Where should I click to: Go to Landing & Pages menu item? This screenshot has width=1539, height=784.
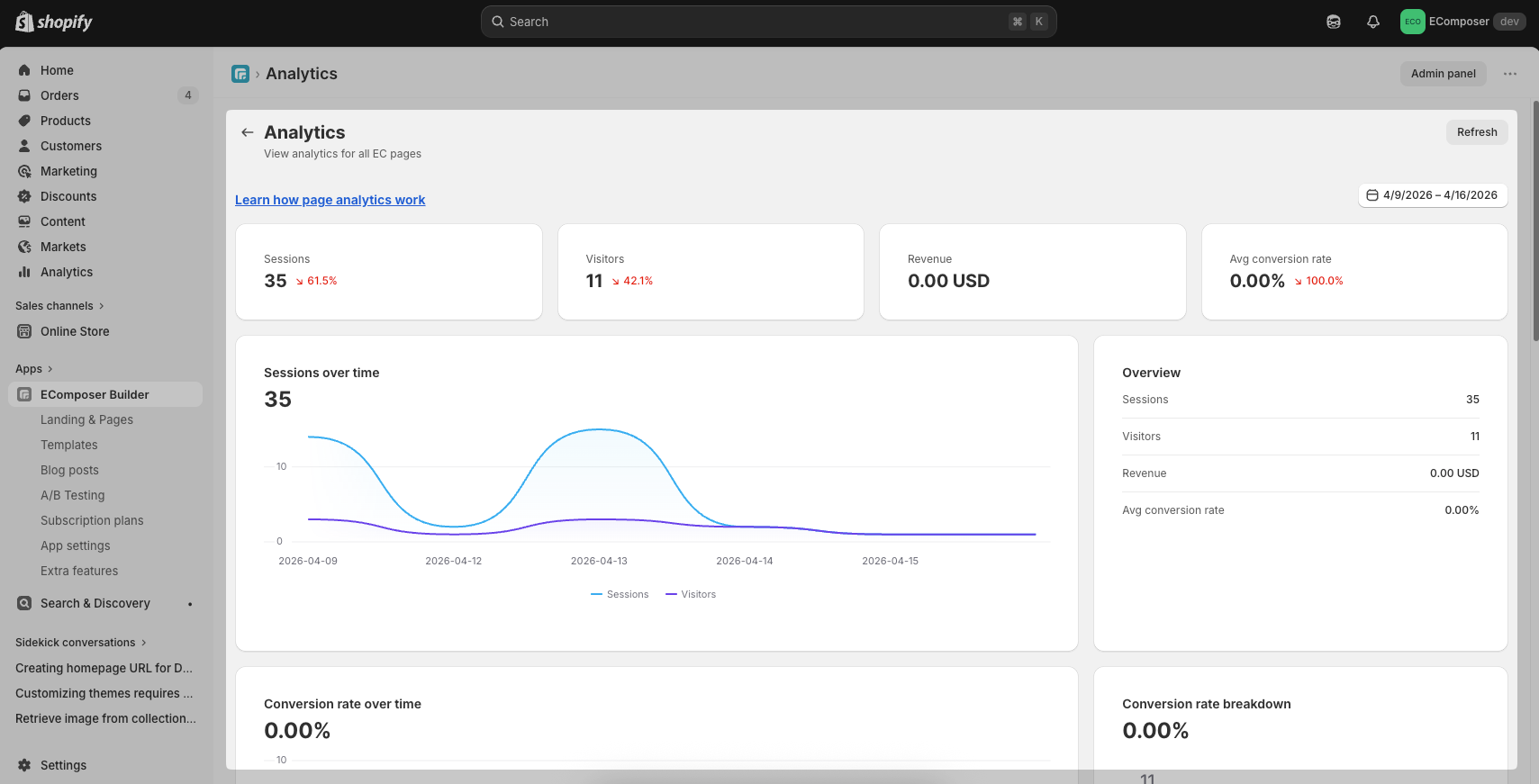(x=86, y=419)
